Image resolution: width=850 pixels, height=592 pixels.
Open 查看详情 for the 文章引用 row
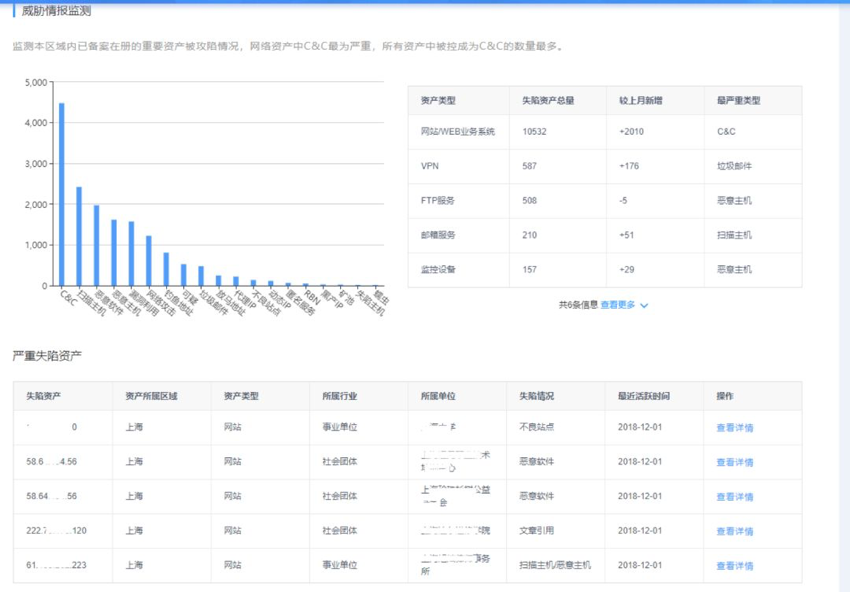pyautogui.click(x=735, y=531)
